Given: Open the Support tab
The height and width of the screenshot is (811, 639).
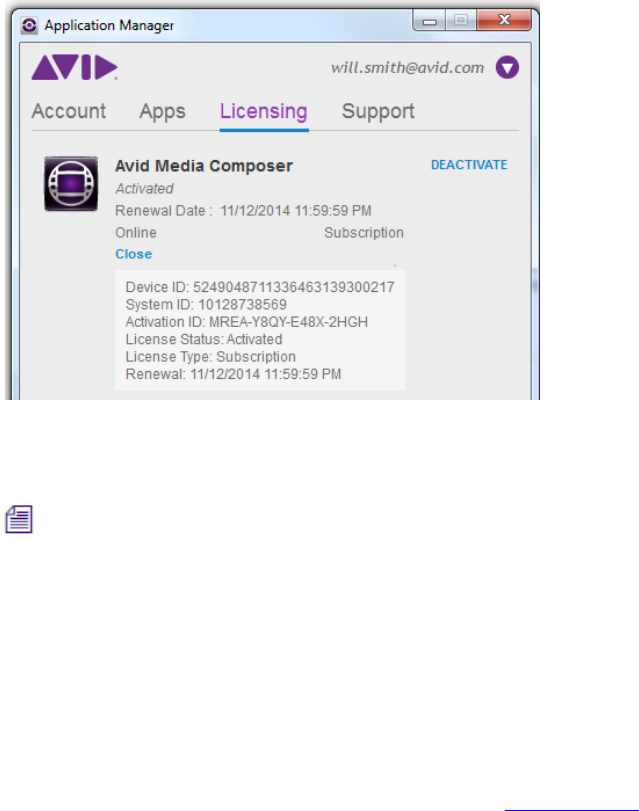Looking at the screenshot, I should pos(378,112).
